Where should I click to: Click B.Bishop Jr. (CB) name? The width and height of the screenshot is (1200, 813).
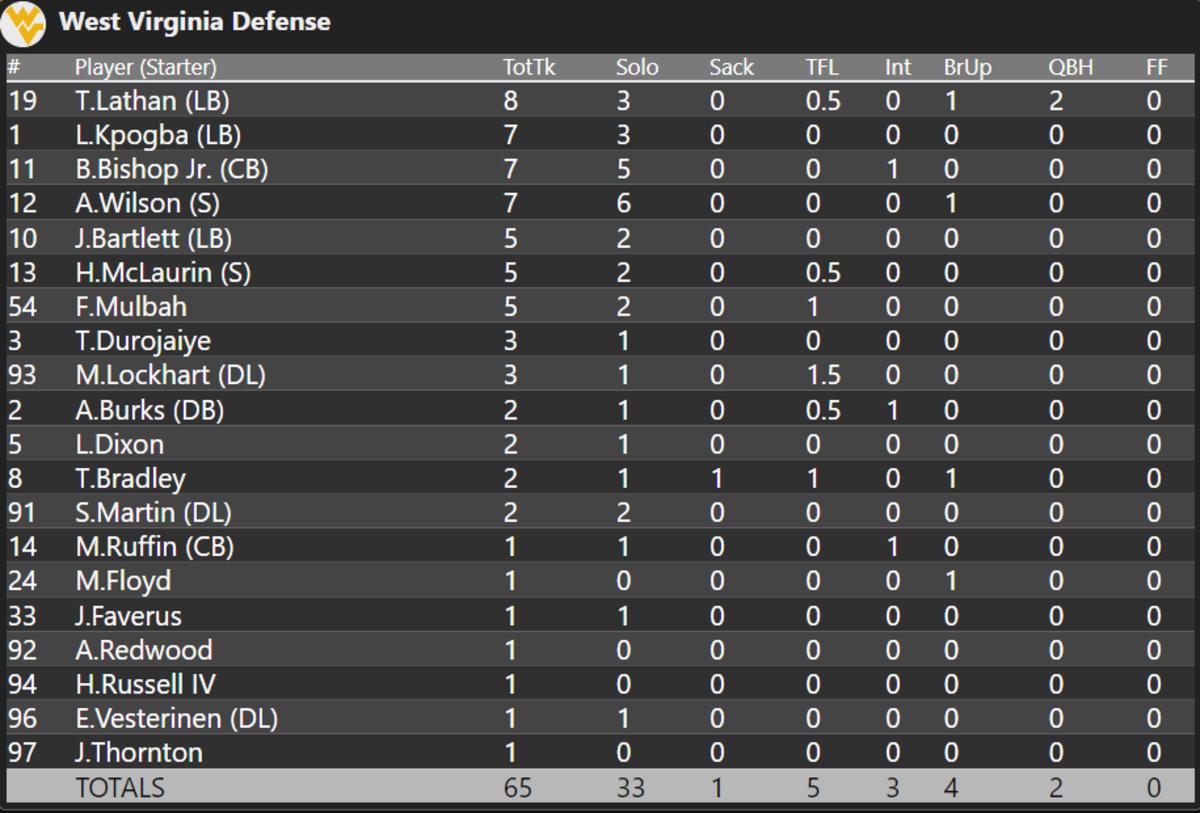171,169
